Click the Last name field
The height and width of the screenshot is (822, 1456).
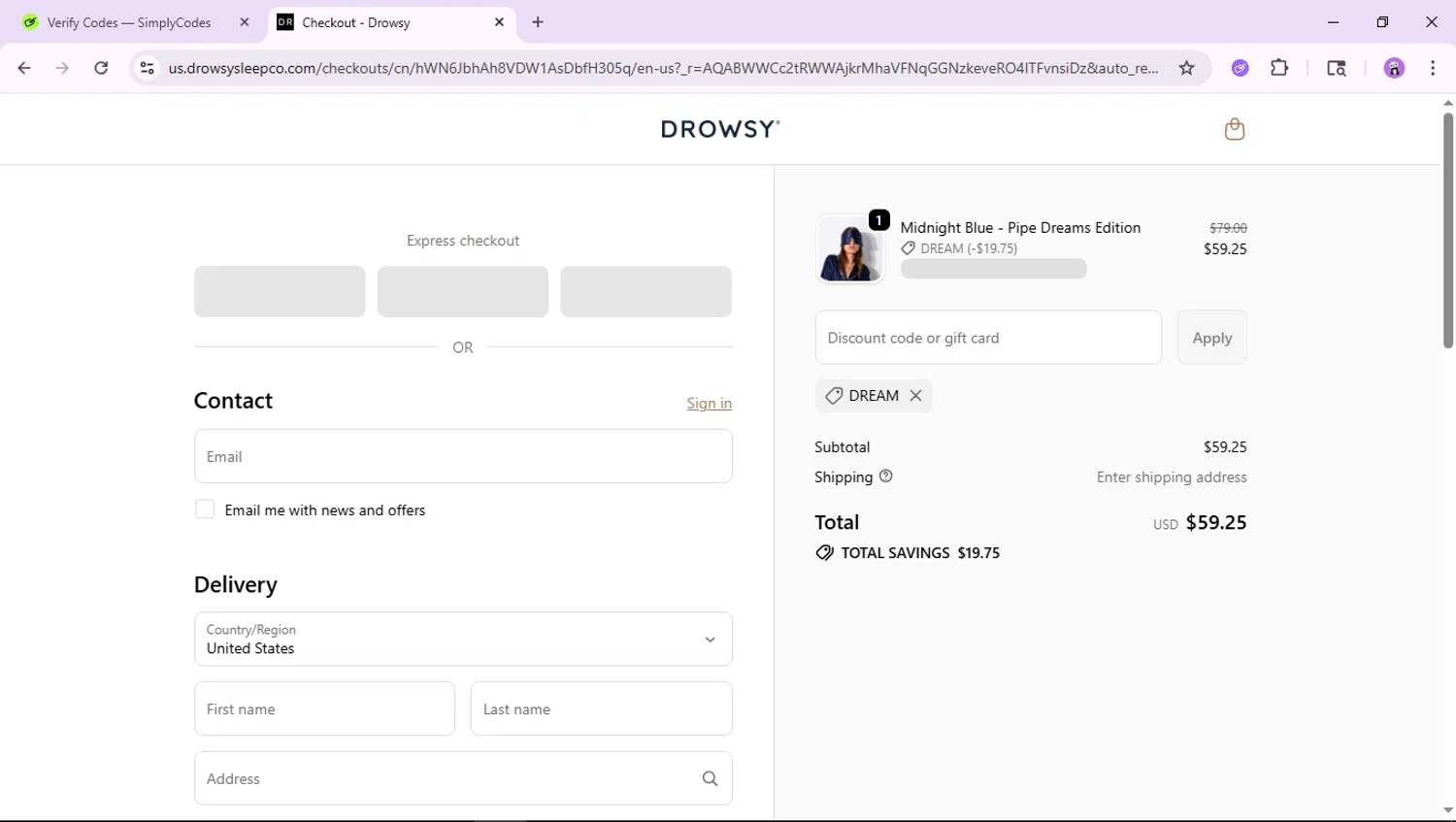(x=601, y=708)
